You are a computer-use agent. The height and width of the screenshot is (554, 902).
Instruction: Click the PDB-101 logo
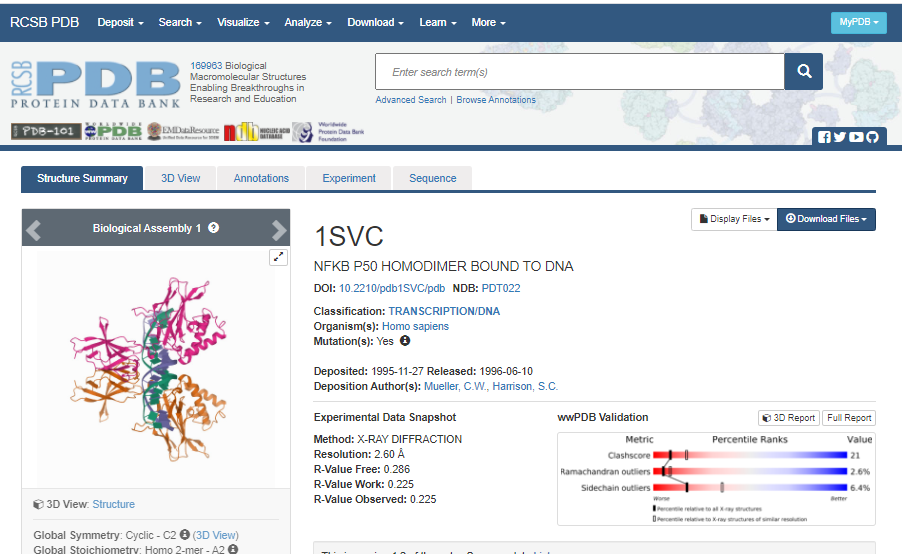click(46, 131)
